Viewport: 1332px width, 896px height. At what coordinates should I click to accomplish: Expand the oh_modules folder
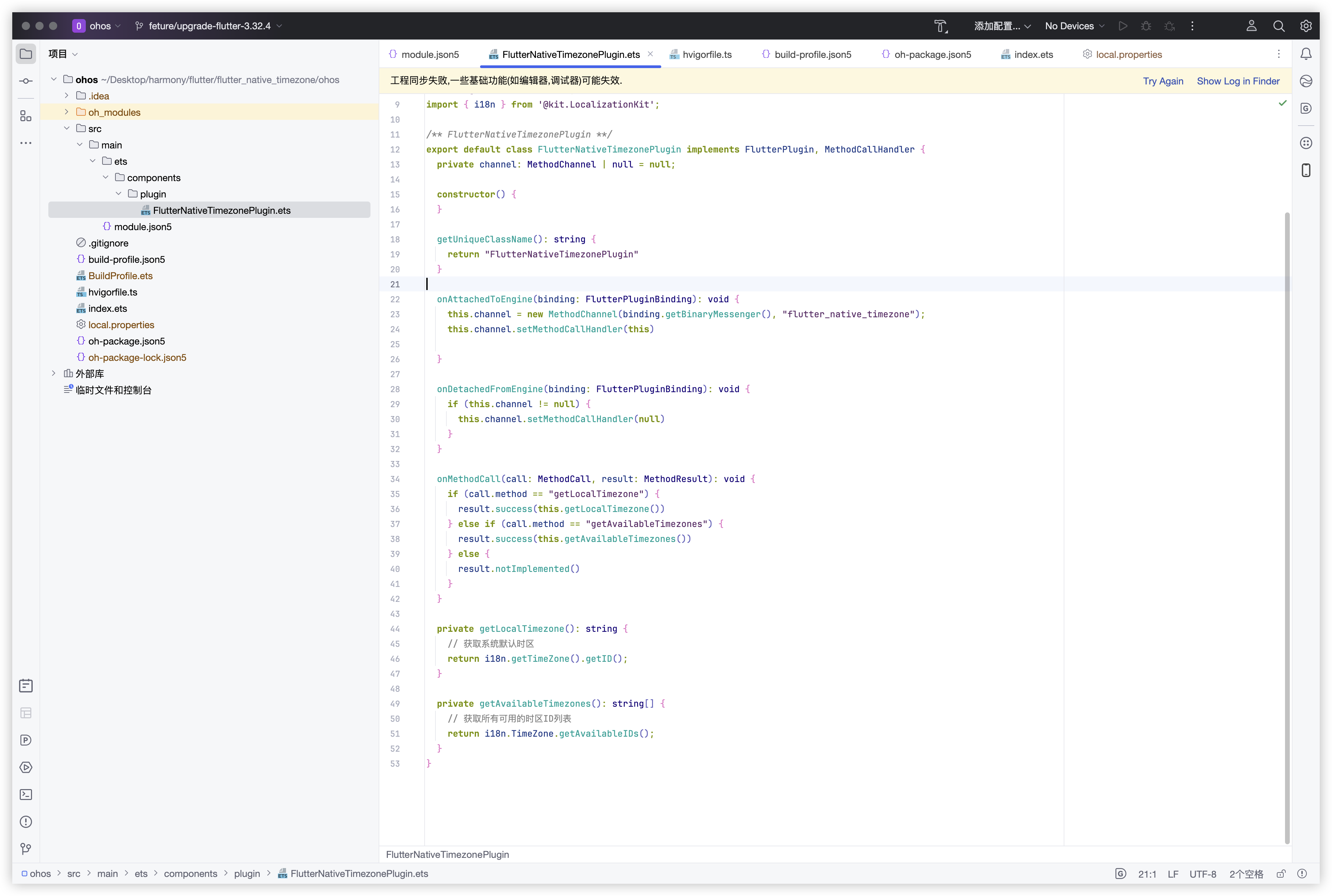click(67, 112)
